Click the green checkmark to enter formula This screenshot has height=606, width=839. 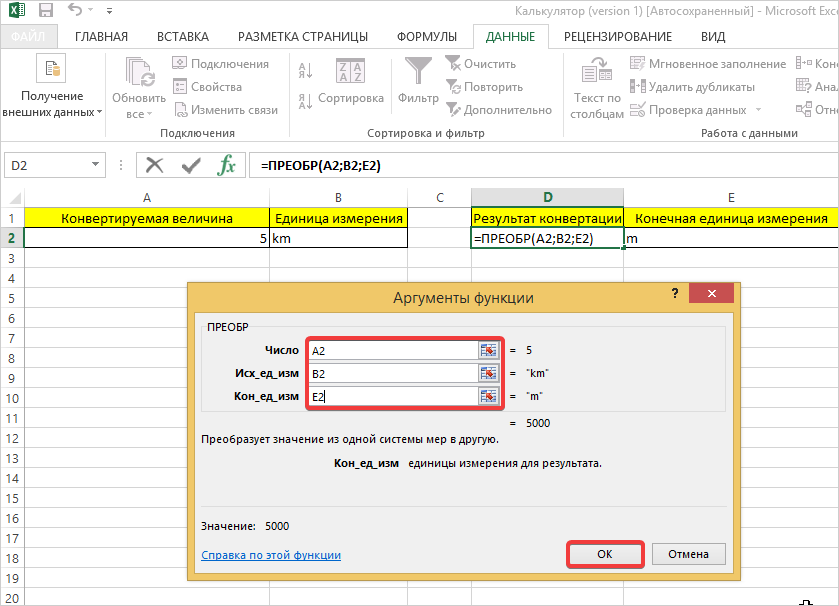click(191, 165)
